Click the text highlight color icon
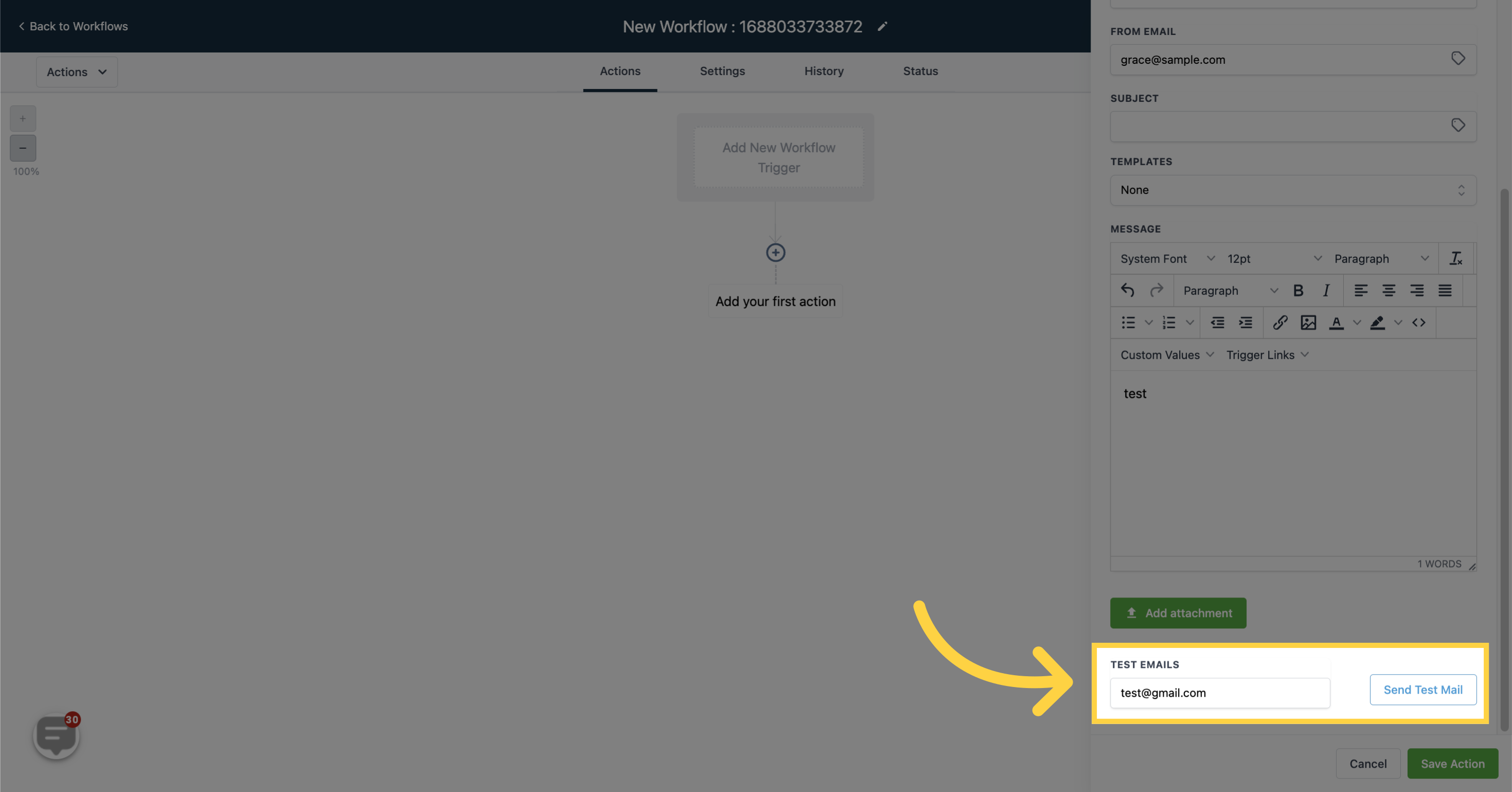The height and width of the screenshot is (792, 1512). pos(1374,321)
